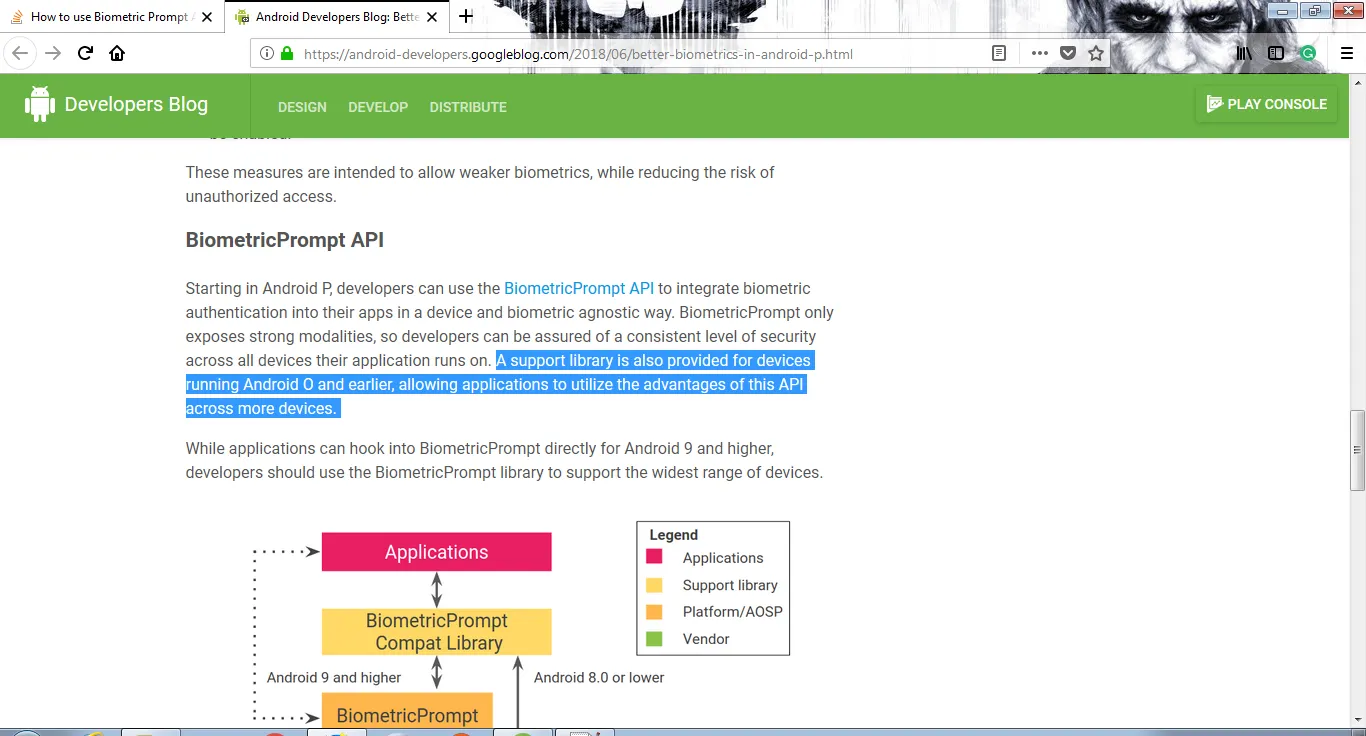Toggle reader view in the address bar
Viewport: 1366px width, 736px height.
pos(999,54)
